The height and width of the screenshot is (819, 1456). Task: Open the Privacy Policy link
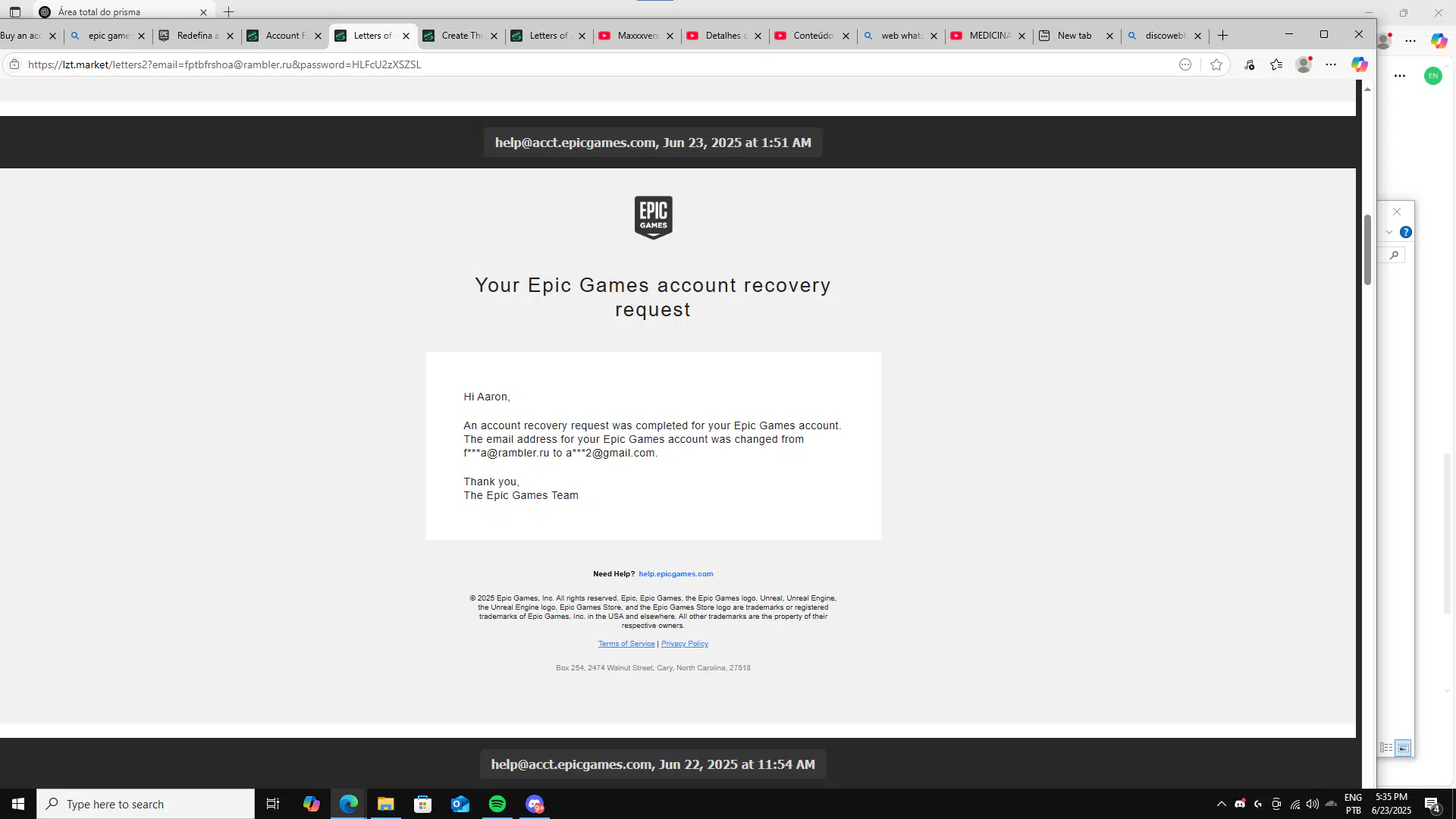click(x=685, y=644)
